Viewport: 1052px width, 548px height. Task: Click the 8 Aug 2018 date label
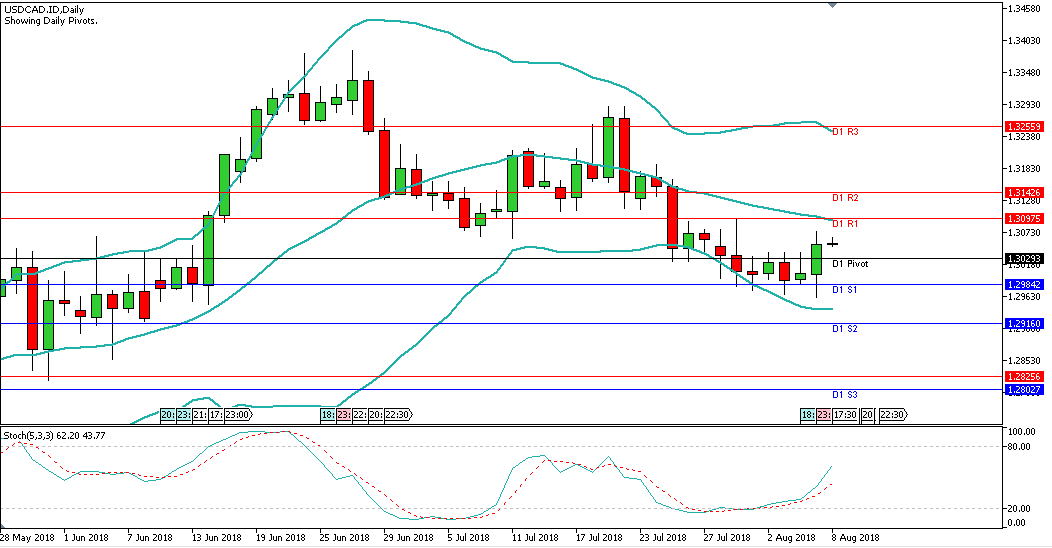pos(855,537)
